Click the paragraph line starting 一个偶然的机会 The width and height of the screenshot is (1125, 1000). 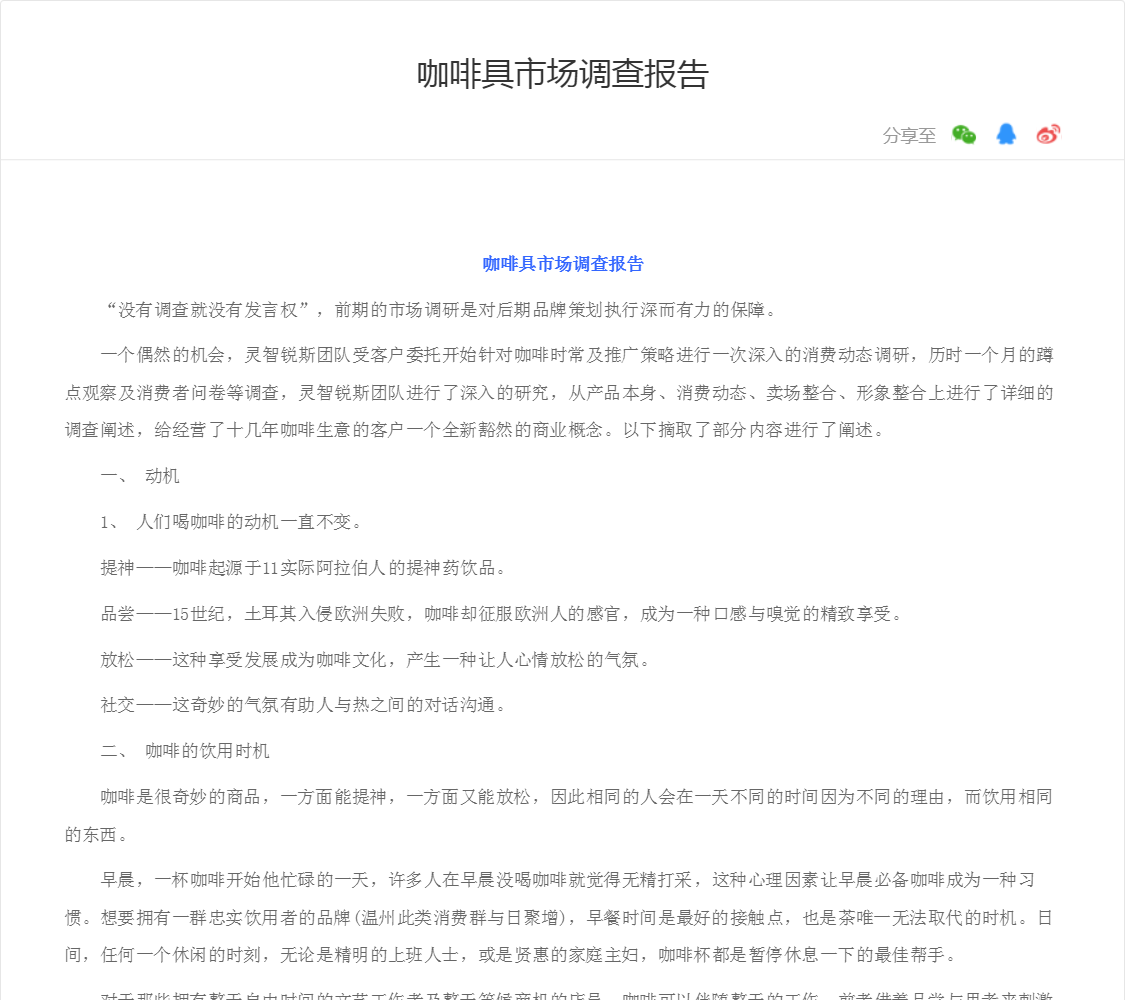pyautogui.click(x=577, y=355)
